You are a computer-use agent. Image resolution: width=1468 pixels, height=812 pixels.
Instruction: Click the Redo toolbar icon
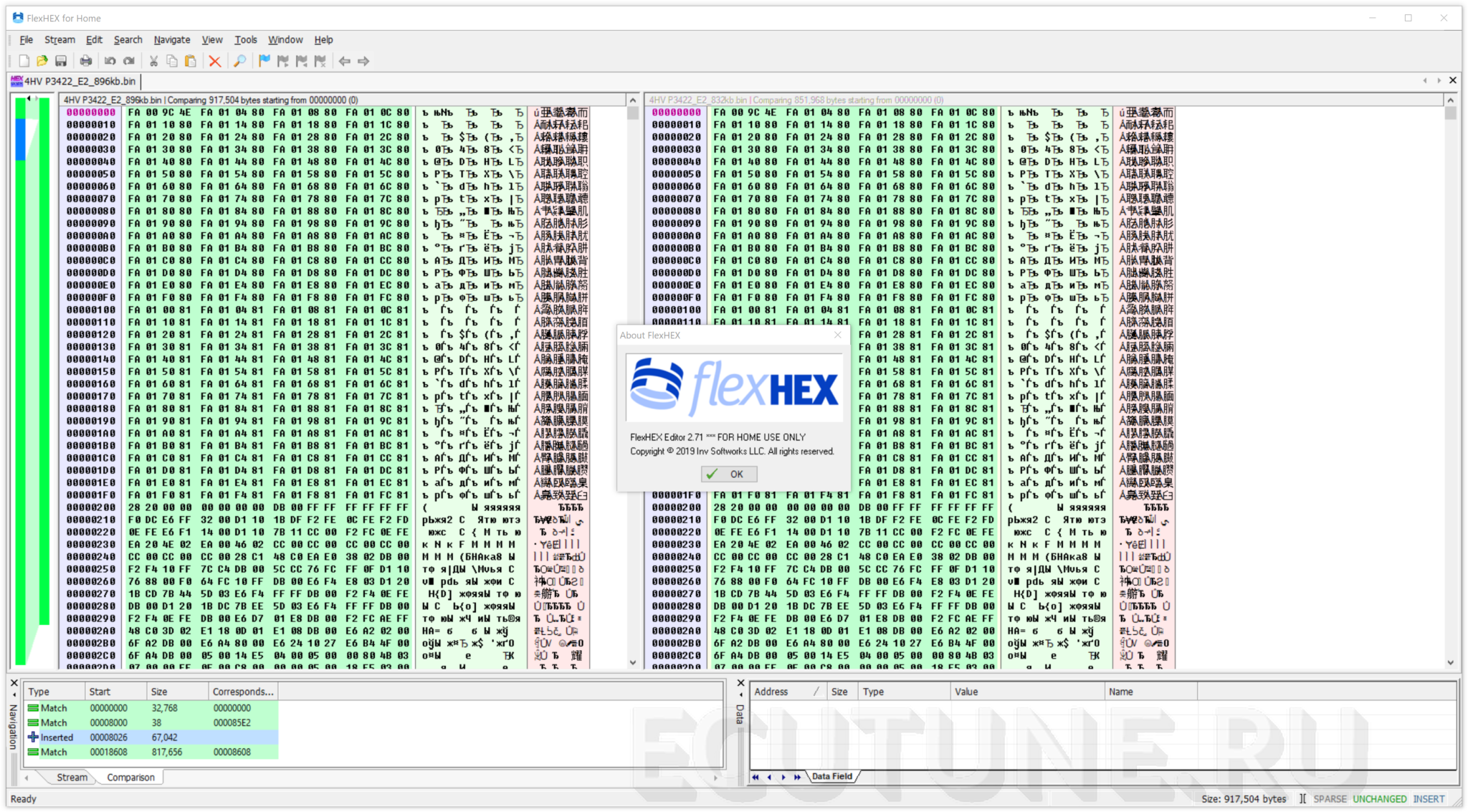point(129,62)
